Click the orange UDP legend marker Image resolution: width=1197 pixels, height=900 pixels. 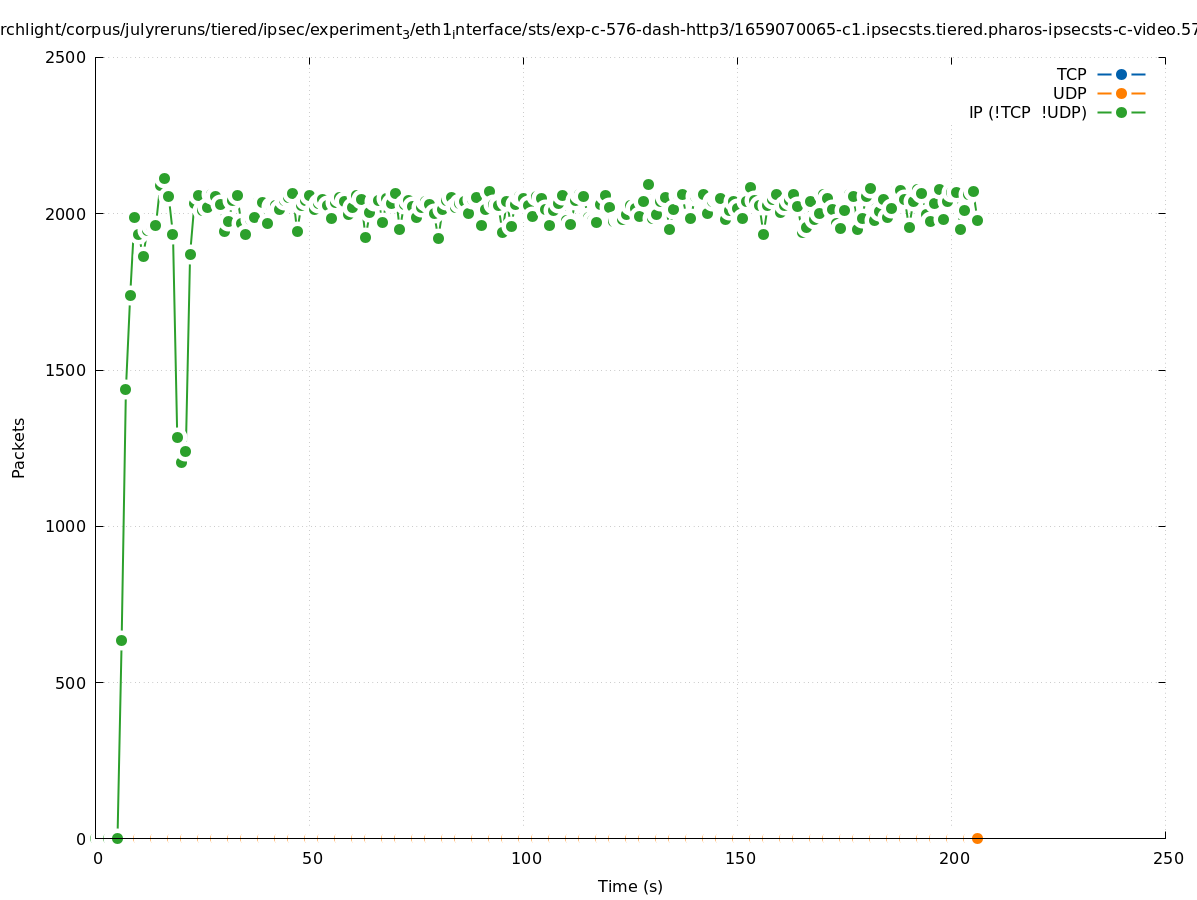1121,93
